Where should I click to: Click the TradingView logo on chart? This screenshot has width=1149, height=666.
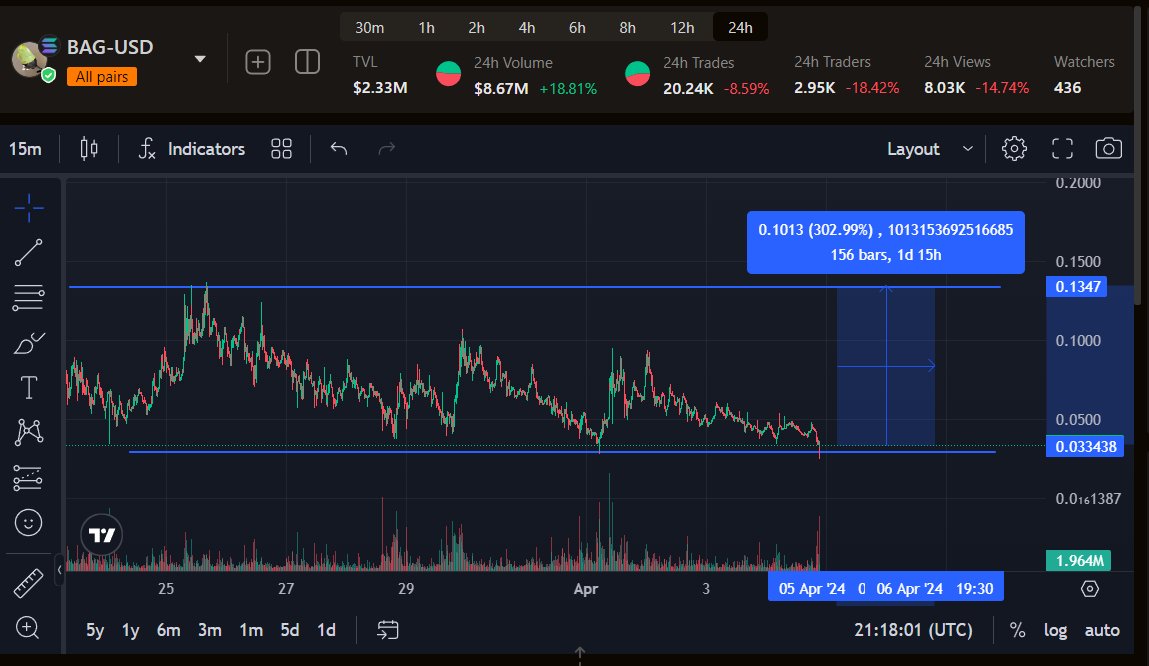[102, 535]
